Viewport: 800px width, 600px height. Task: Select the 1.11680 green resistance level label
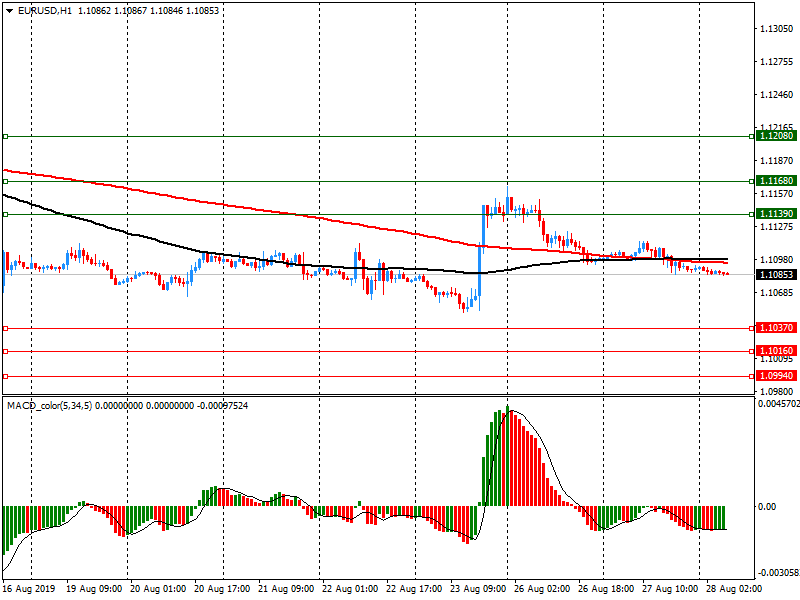pos(776,181)
